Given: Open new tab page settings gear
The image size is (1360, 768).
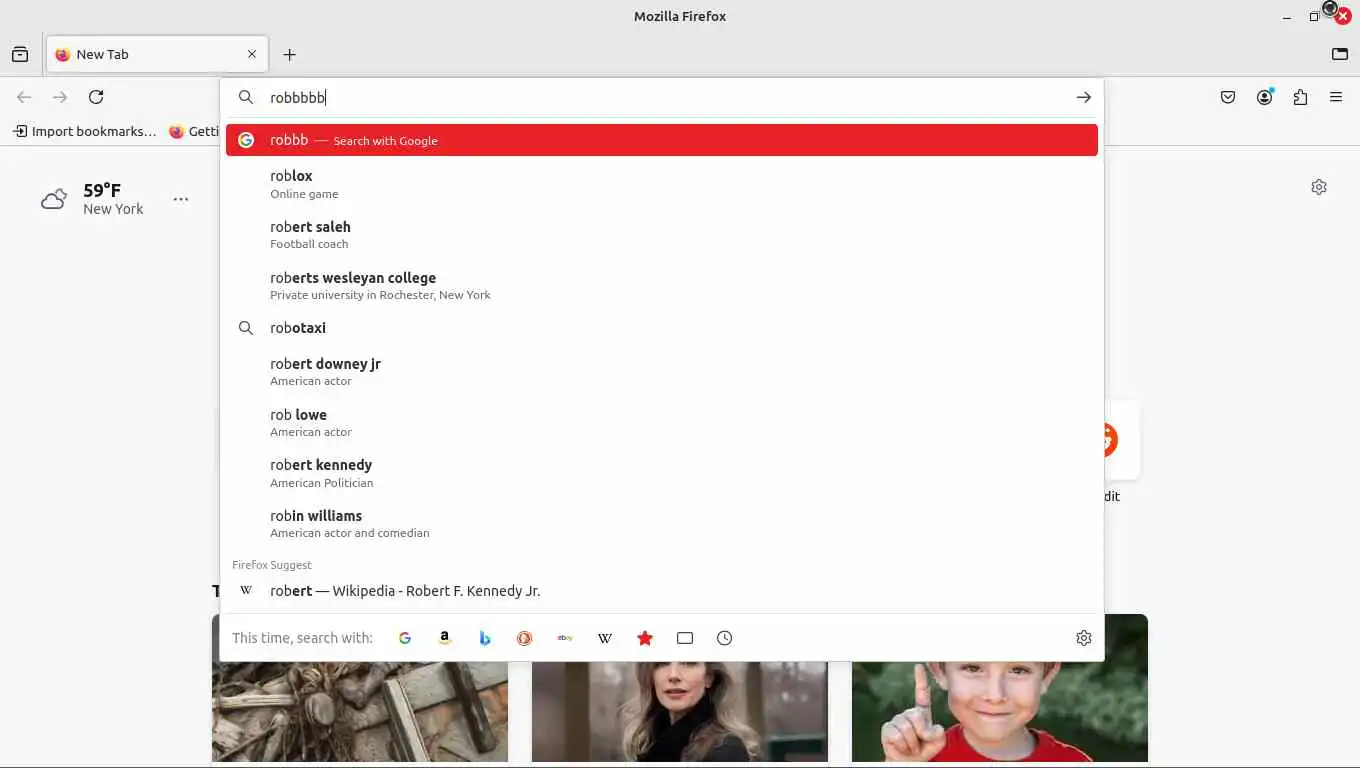Looking at the screenshot, I should tap(1319, 187).
